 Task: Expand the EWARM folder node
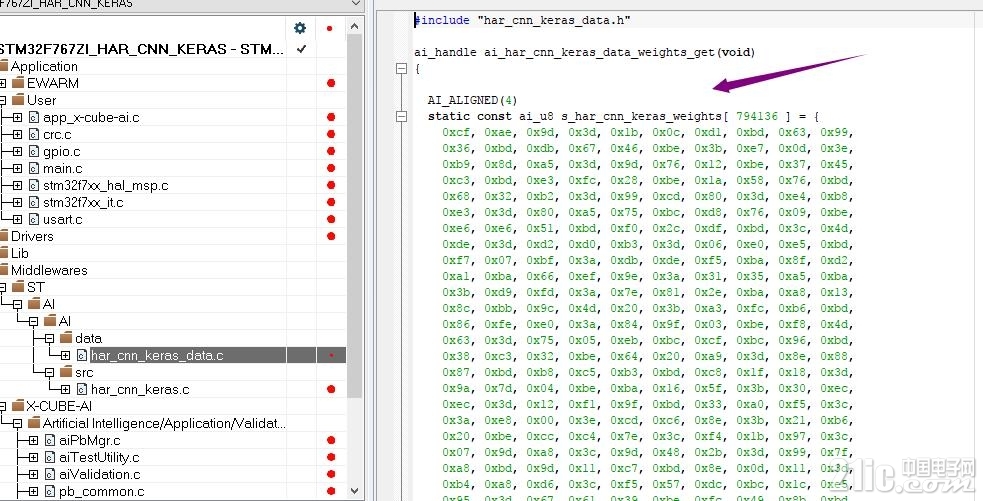(2, 83)
